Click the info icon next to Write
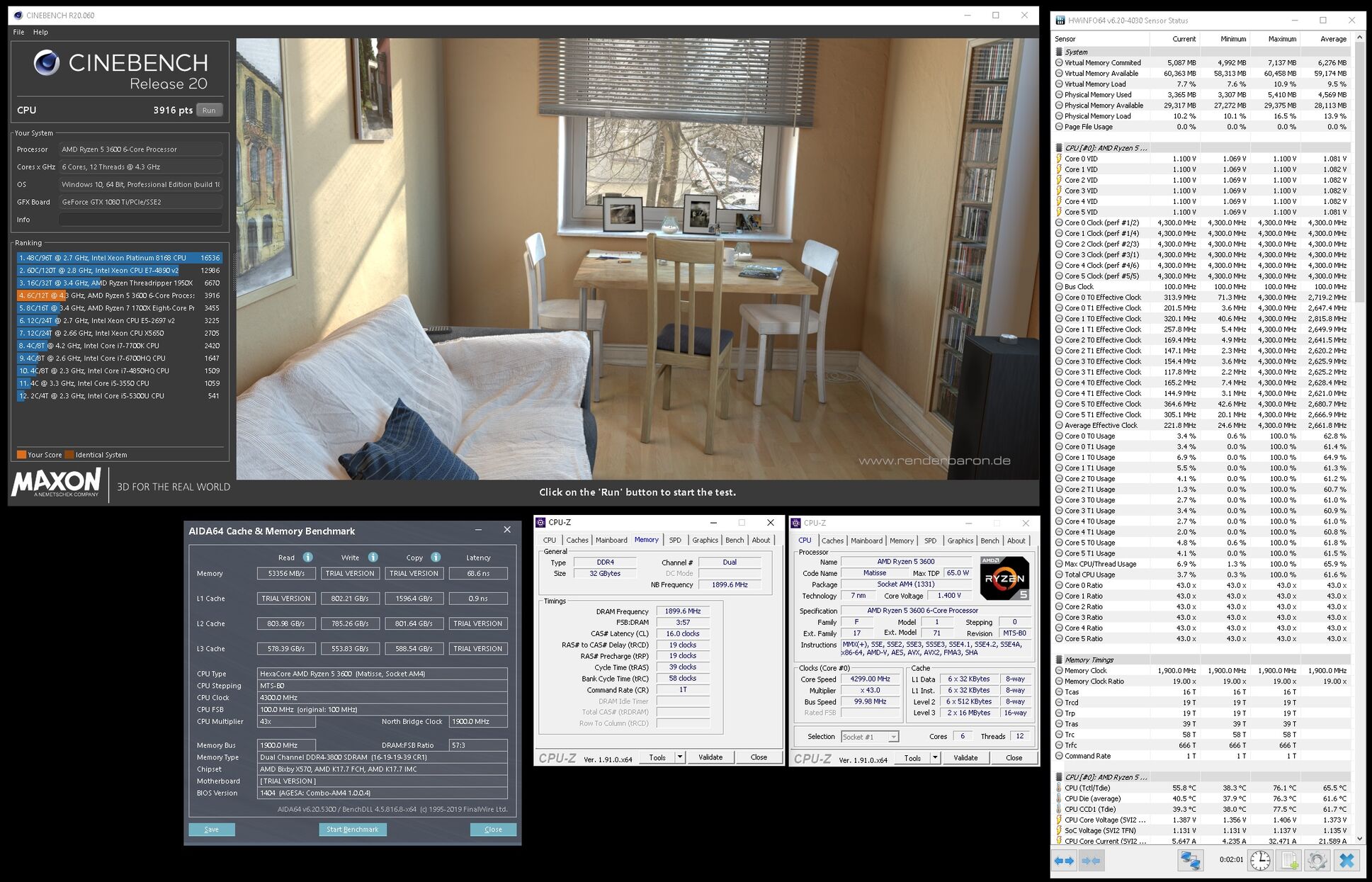The height and width of the screenshot is (882, 1372). coord(373,557)
